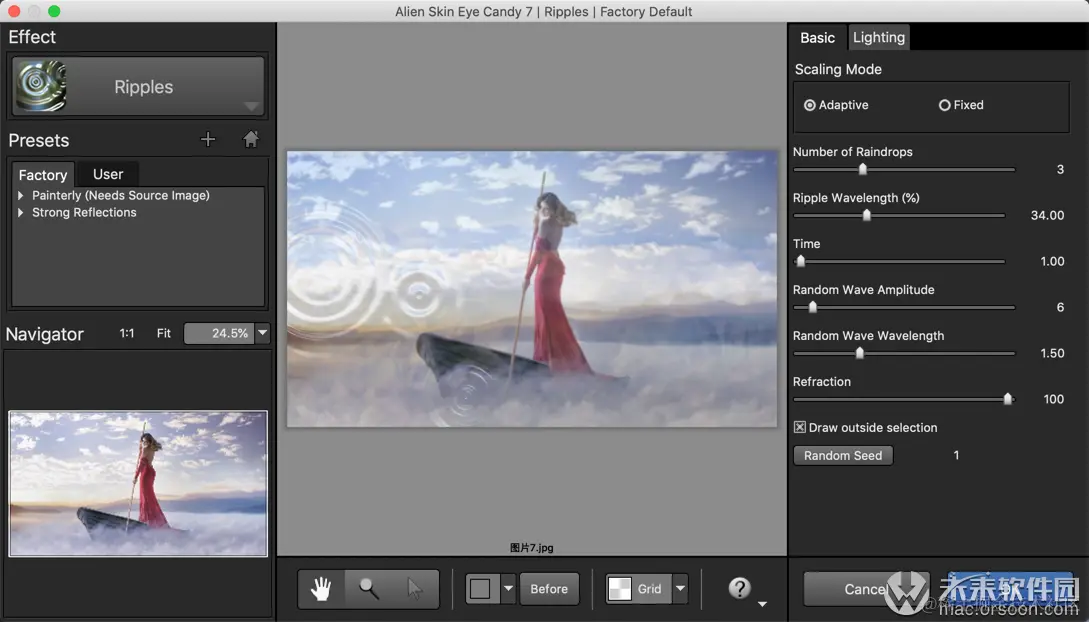Click the Number of Raindrops value 3
This screenshot has width=1089, height=622.
click(1060, 169)
